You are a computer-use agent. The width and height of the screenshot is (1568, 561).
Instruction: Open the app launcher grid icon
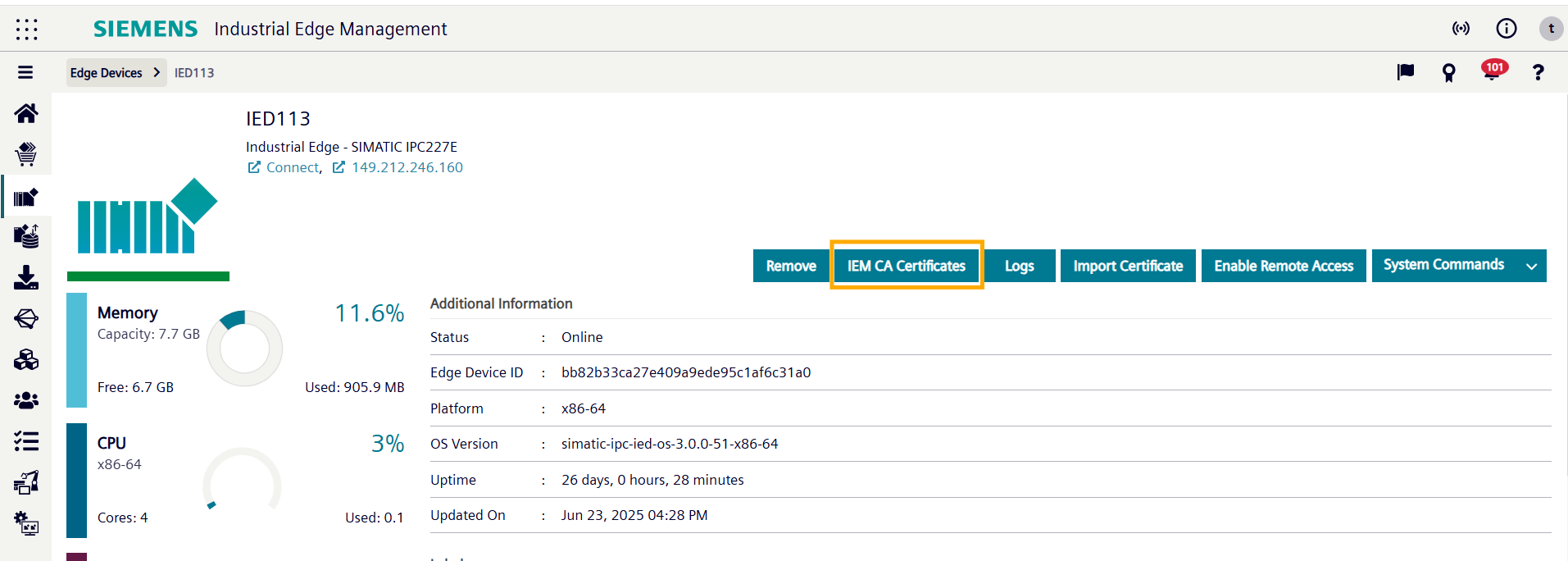click(x=26, y=30)
